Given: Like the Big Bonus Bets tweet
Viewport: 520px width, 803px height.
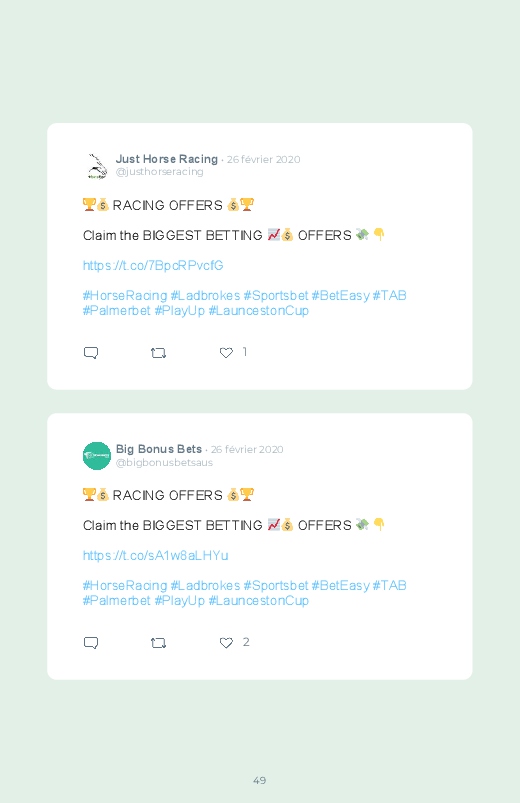Looking at the screenshot, I should (226, 643).
